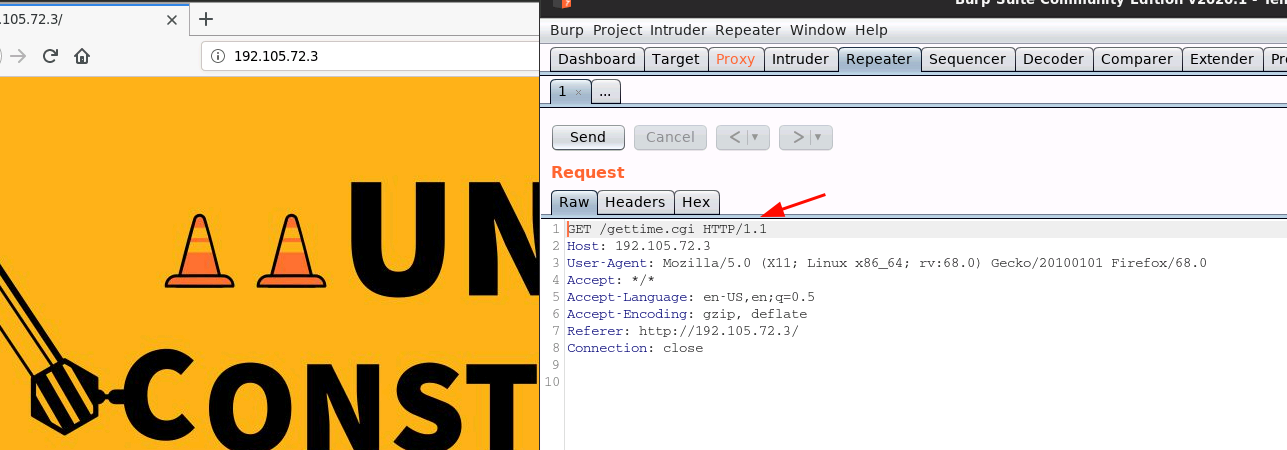Screen dimensions: 1287x450
Task: Go to previous request with back arrow
Action: pos(735,137)
